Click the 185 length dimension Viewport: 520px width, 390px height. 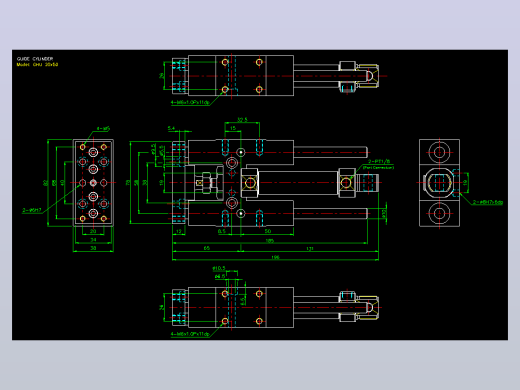pyautogui.click(x=270, y=240)
